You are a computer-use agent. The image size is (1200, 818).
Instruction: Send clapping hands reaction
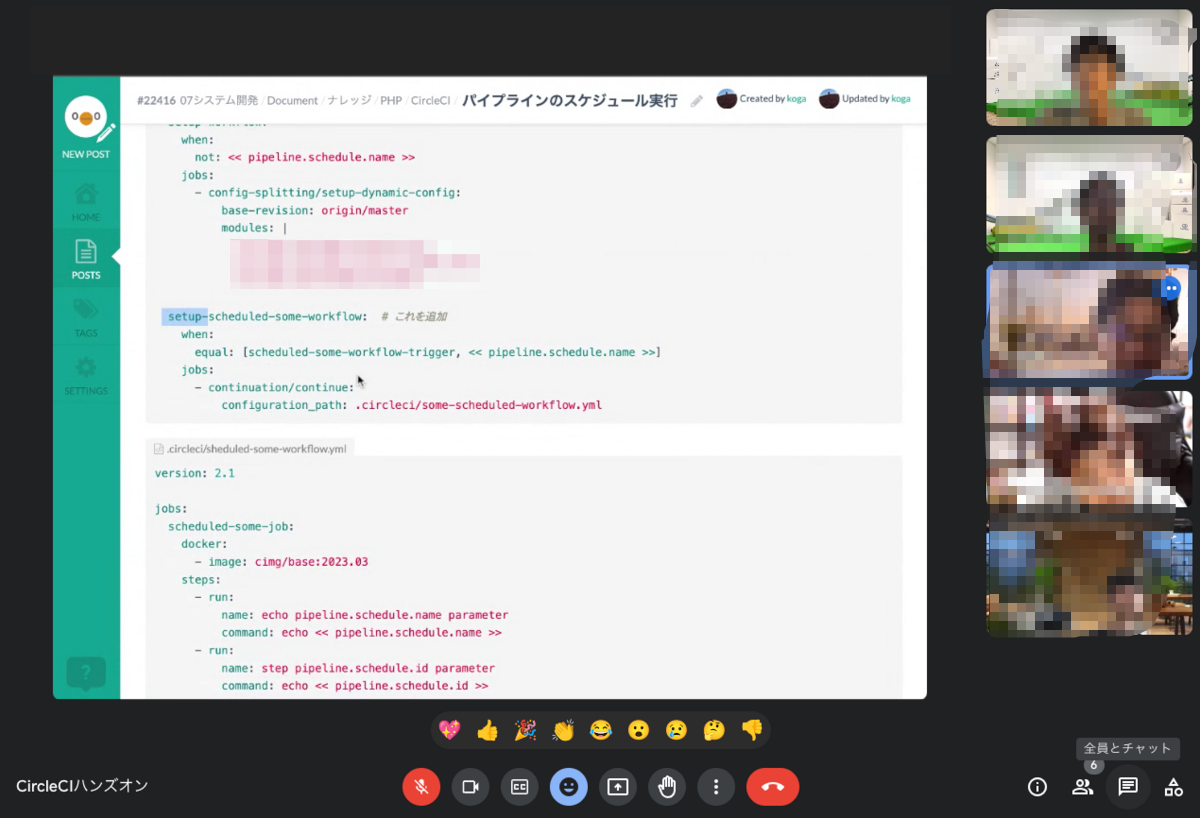[x=563, y=730]
